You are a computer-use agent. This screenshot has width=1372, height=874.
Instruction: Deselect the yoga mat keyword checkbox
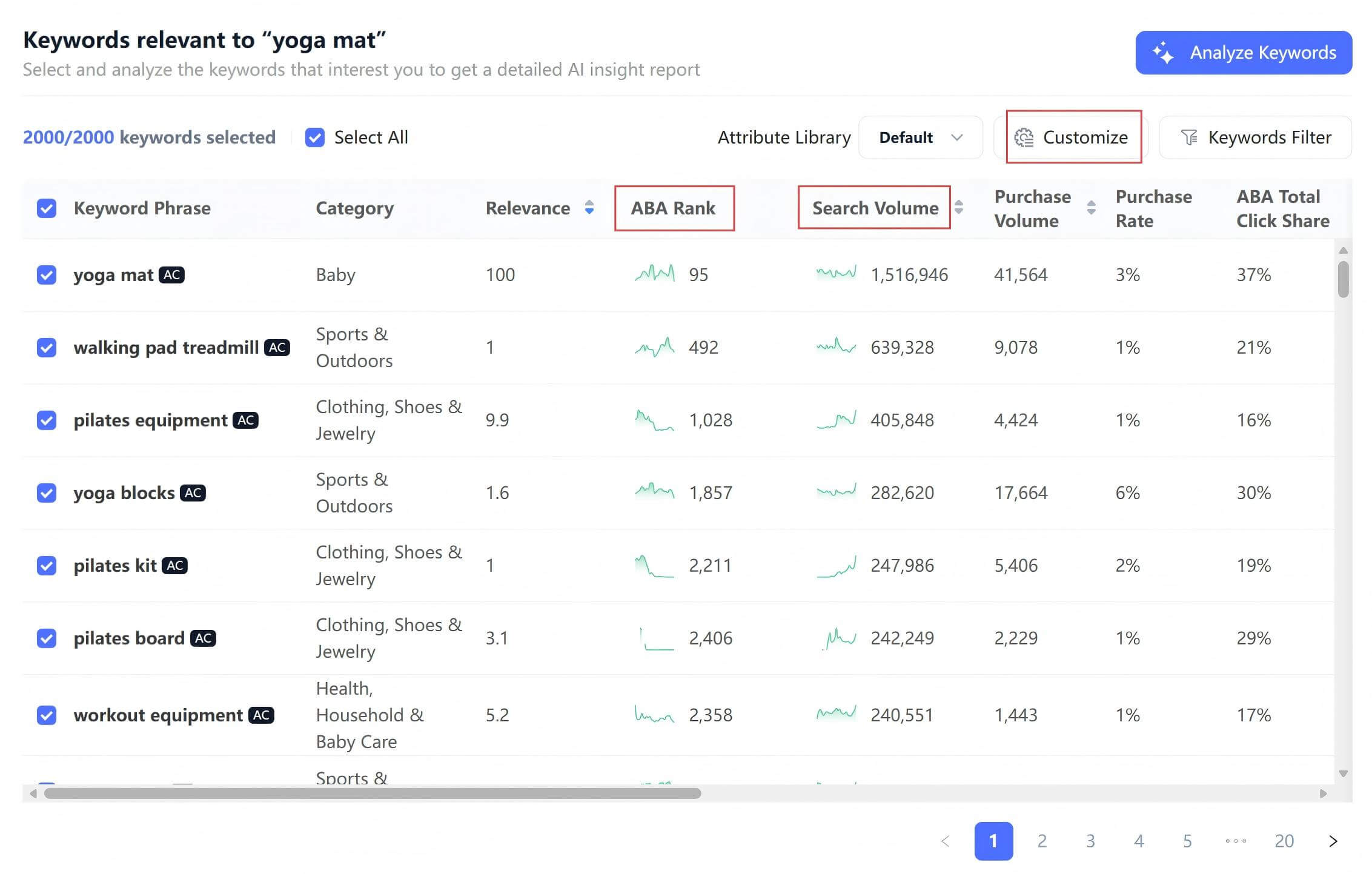pyautogui.click(x=47, y=275)
